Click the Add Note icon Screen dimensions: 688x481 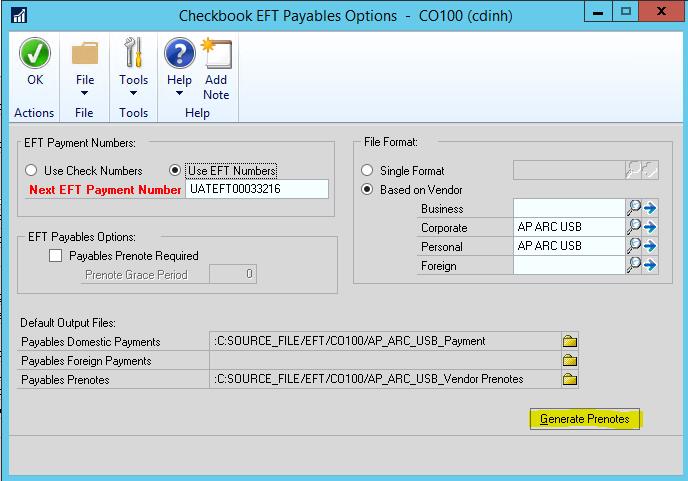point(216,53)
